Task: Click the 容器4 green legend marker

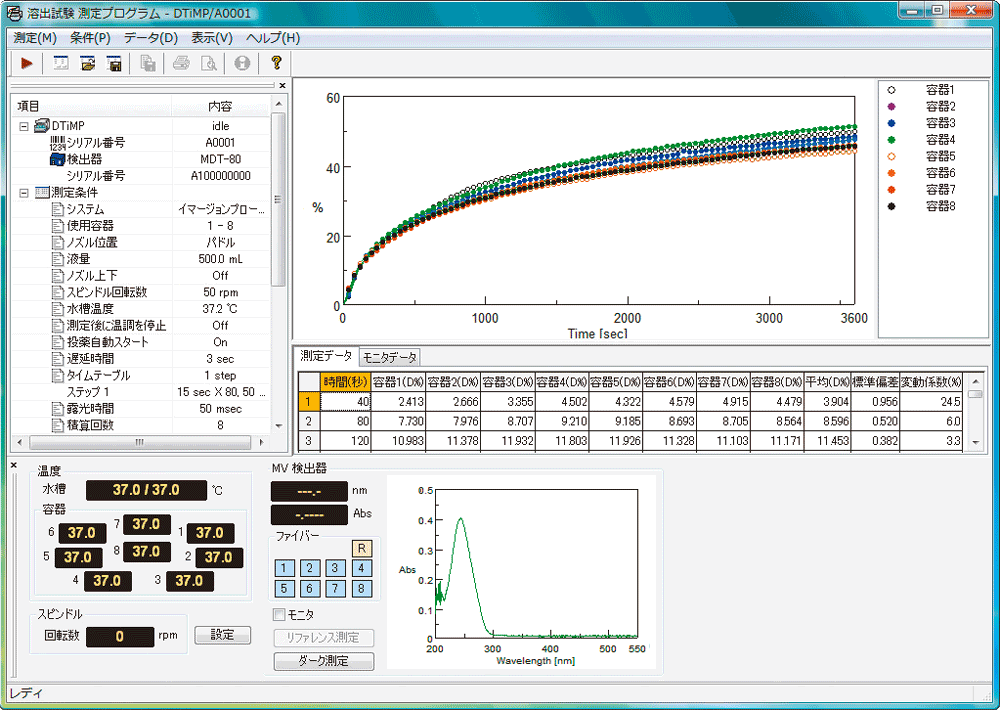Action: pos(892,140)
